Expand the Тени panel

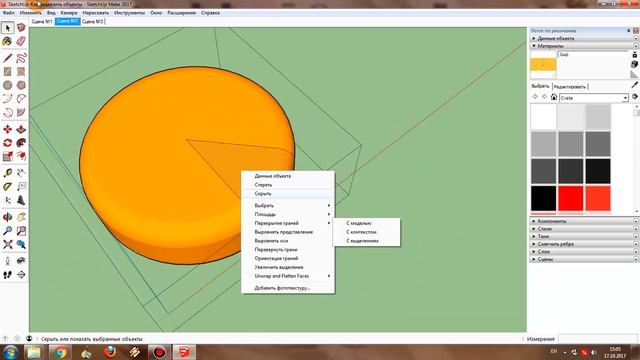click(583, 236)
